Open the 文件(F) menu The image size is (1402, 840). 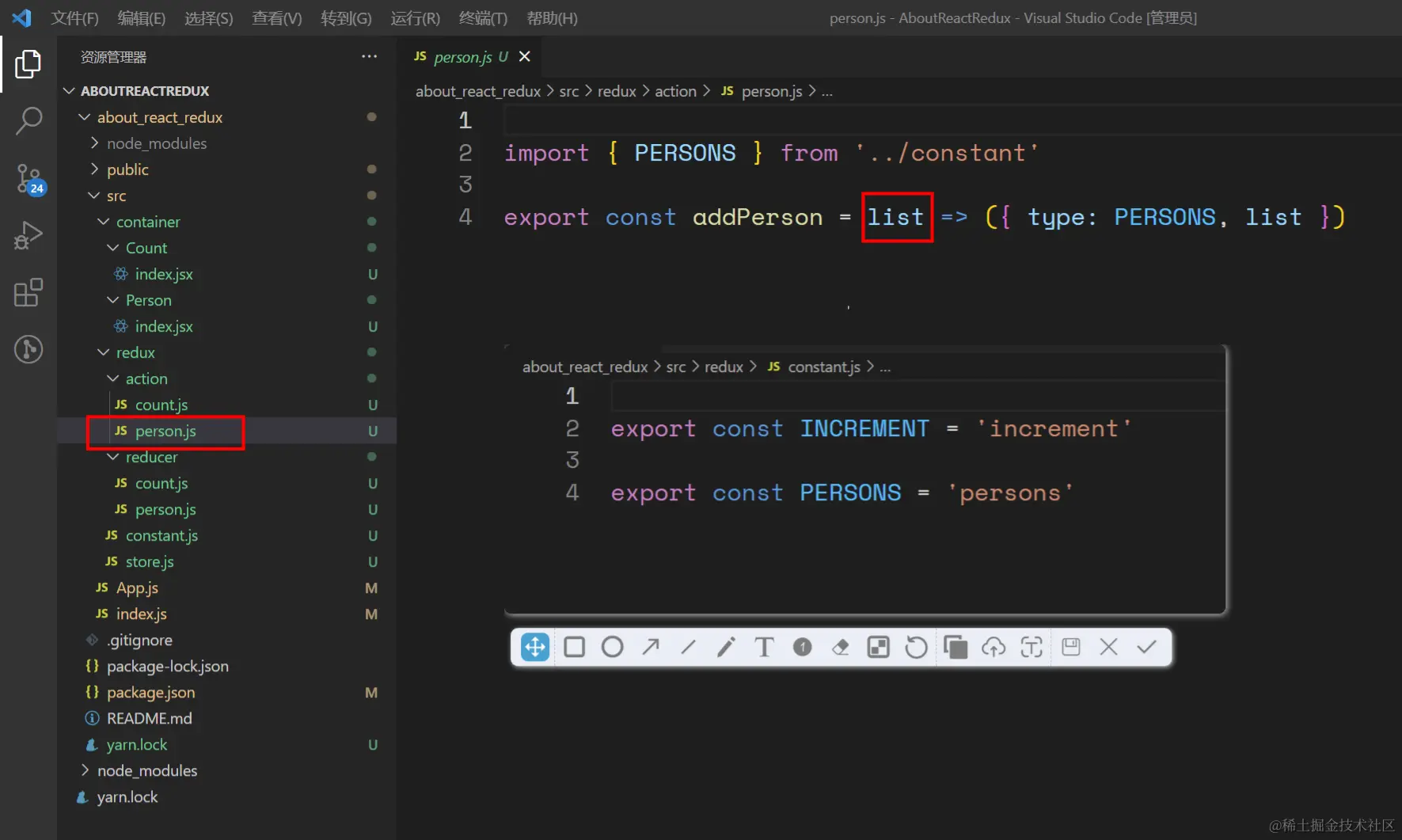(x=74, y=18)
